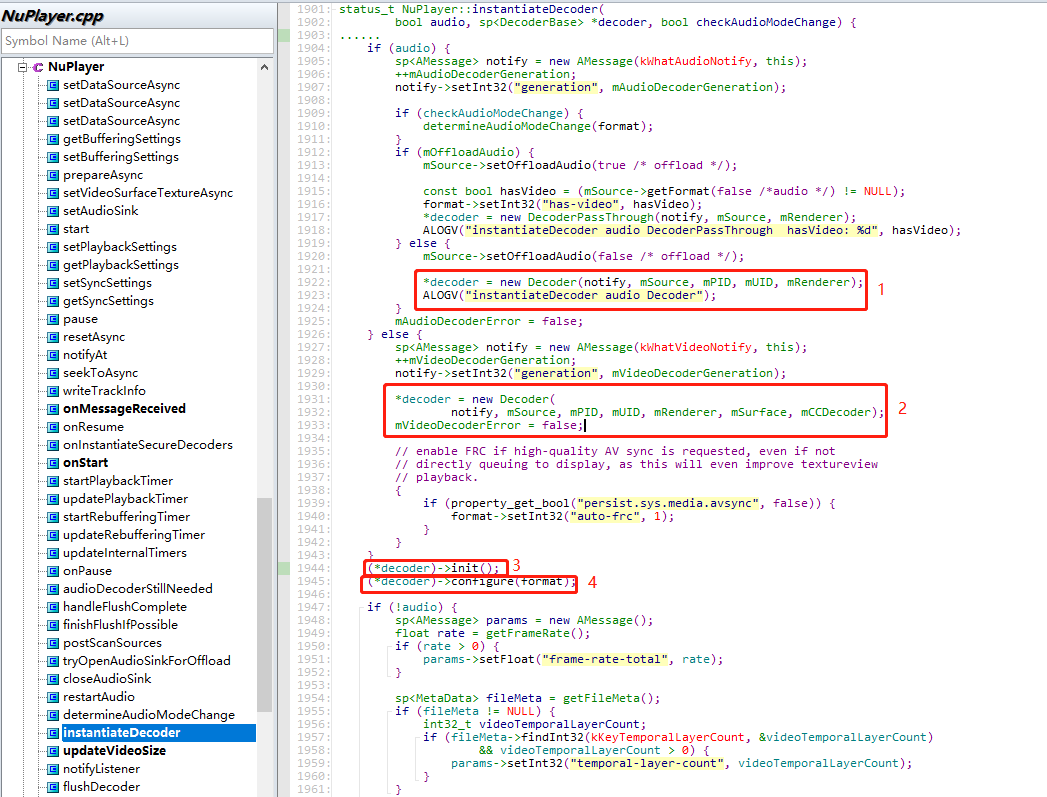Click icon beside startPlaybackTimer

click(x=53, y=481)
